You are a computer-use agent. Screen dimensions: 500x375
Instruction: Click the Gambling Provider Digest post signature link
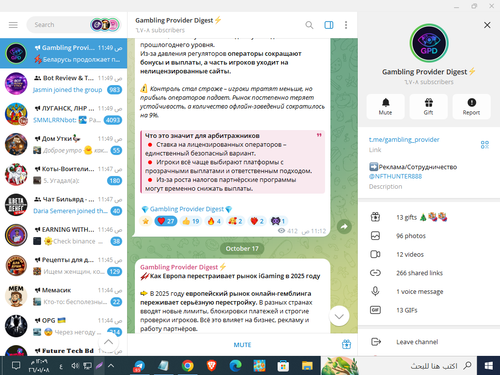(187, 209)
